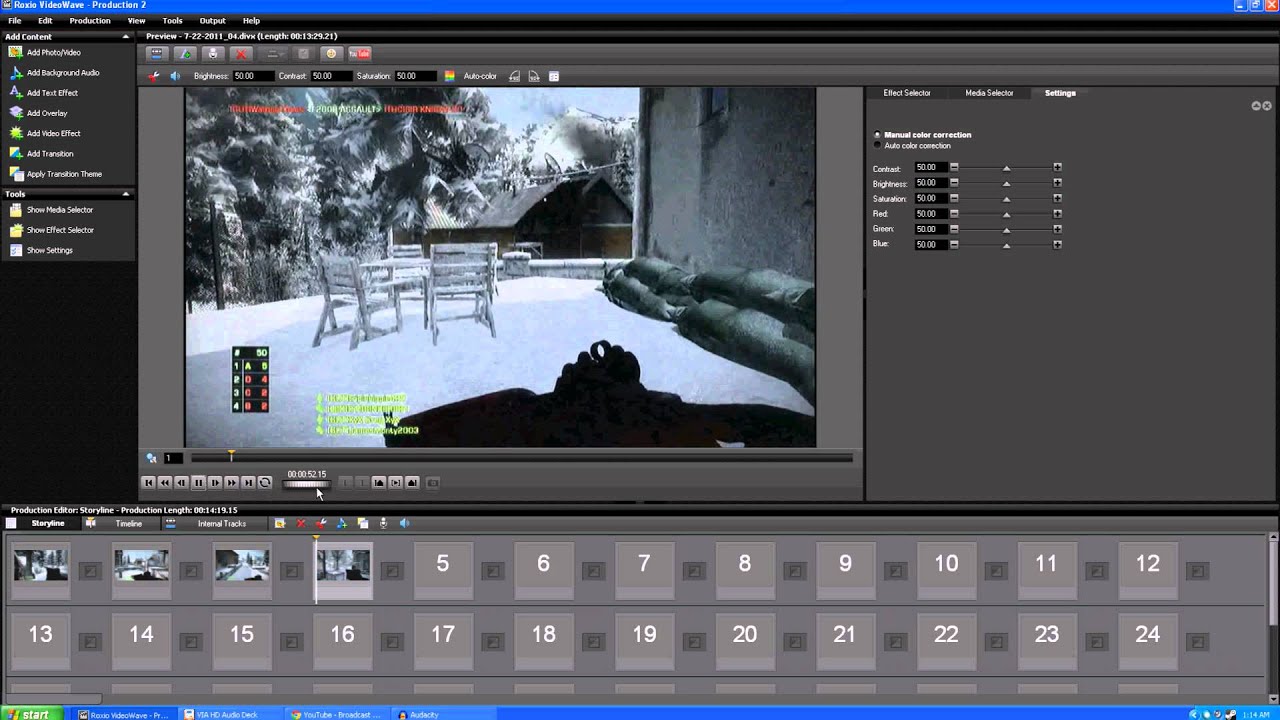Viewport: 1280px width, 720px height.
Task: Click Apply Transition Theme in the sidebar
Action: pyautogui.click(x=64, y=174)
